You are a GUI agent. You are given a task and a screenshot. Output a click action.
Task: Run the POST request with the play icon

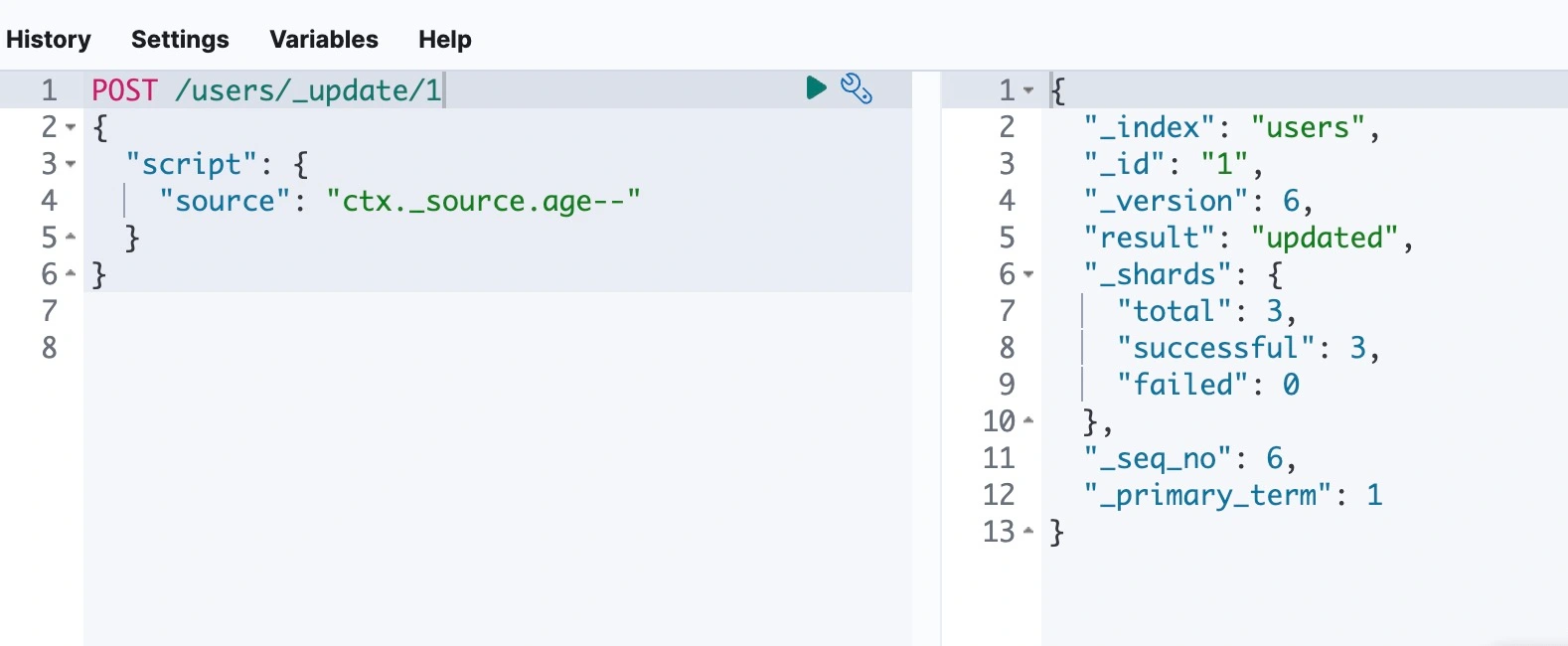pyautogui.click(x=816, y=88)
